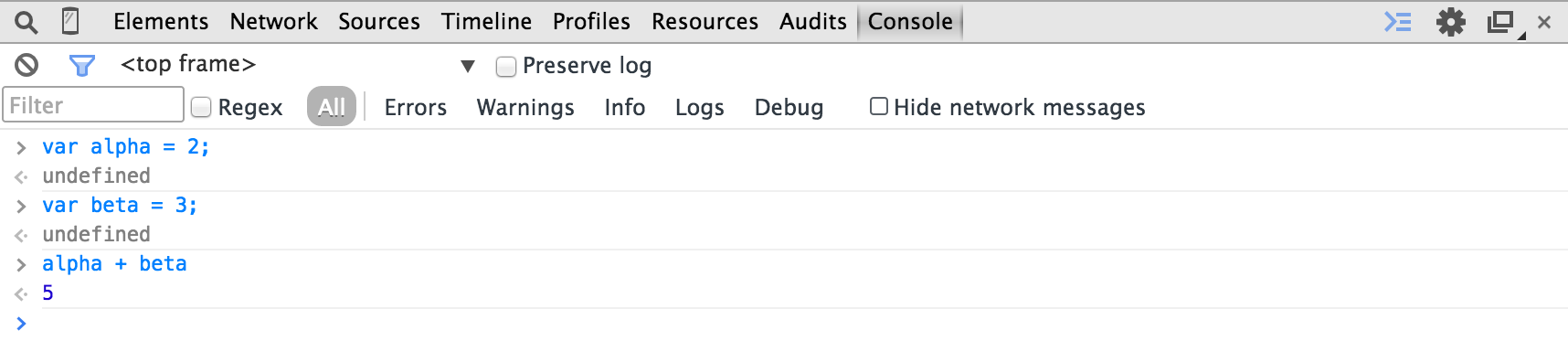Screen dimensions: 1568x362
Task: Click the magnifier inspect element icon
Action: [x=26, y=21]
